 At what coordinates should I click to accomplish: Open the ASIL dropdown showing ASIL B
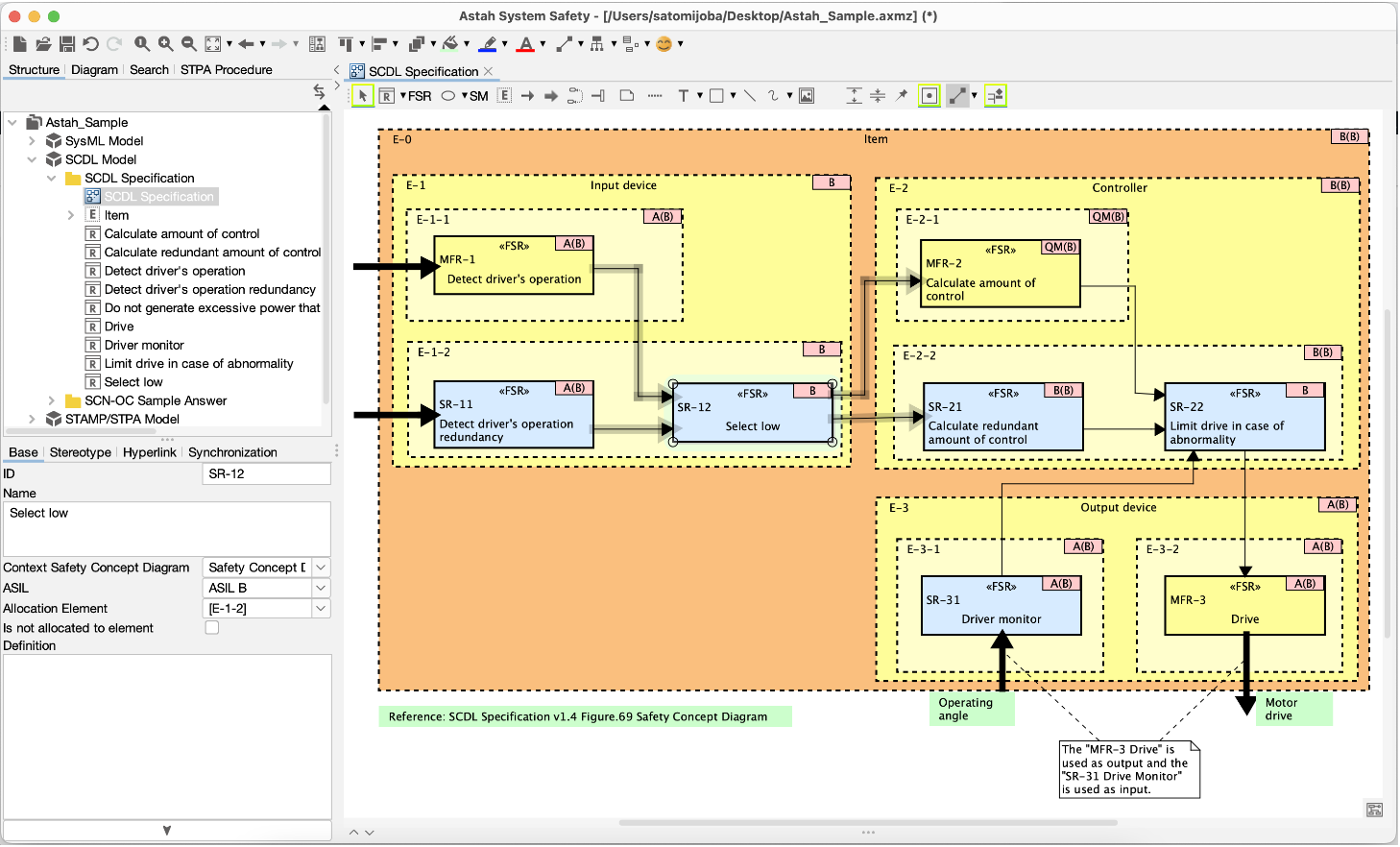click(319, 587)
